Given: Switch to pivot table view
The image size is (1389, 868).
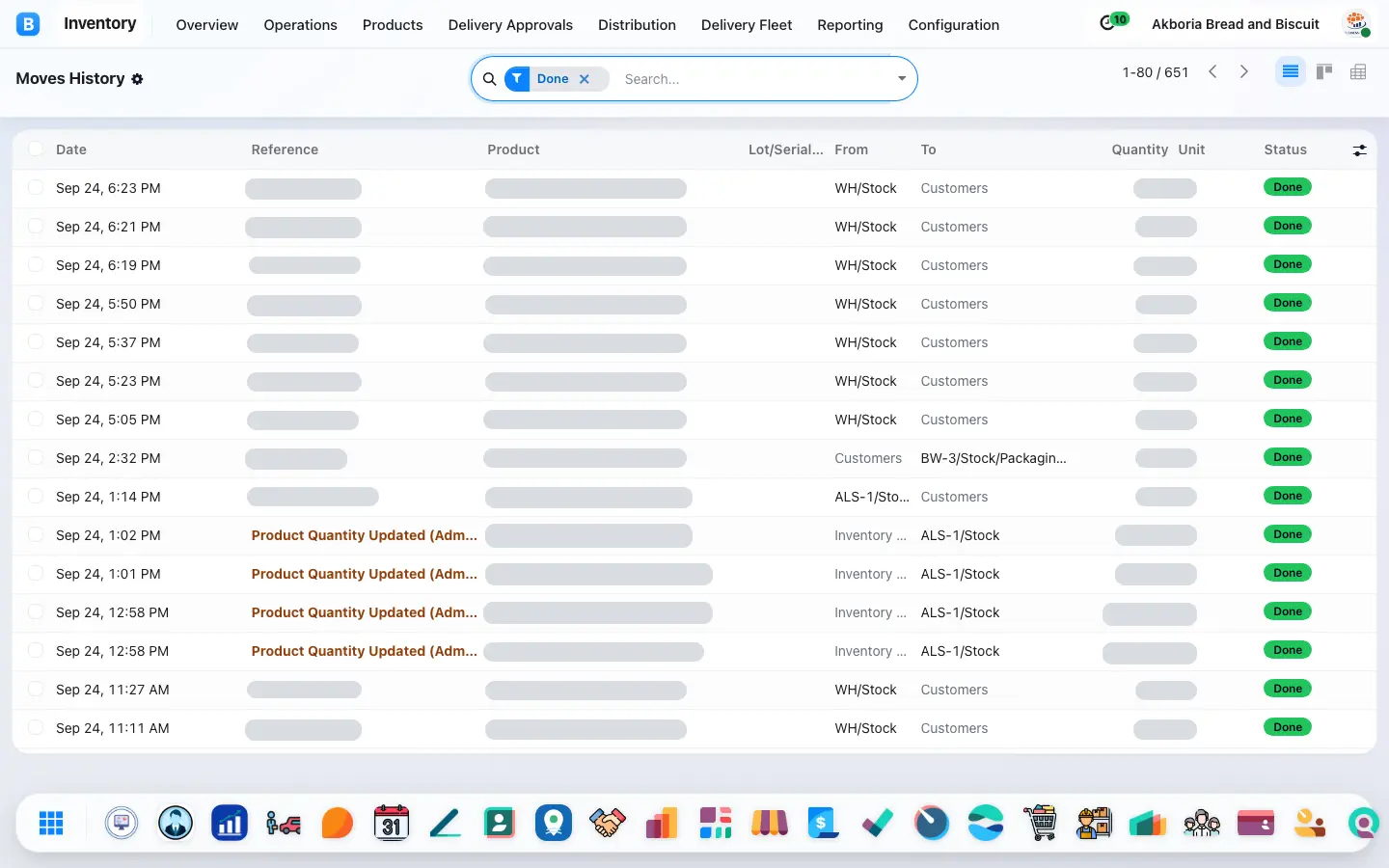Looking at the screenshot, I should (x=1358, y=71).
